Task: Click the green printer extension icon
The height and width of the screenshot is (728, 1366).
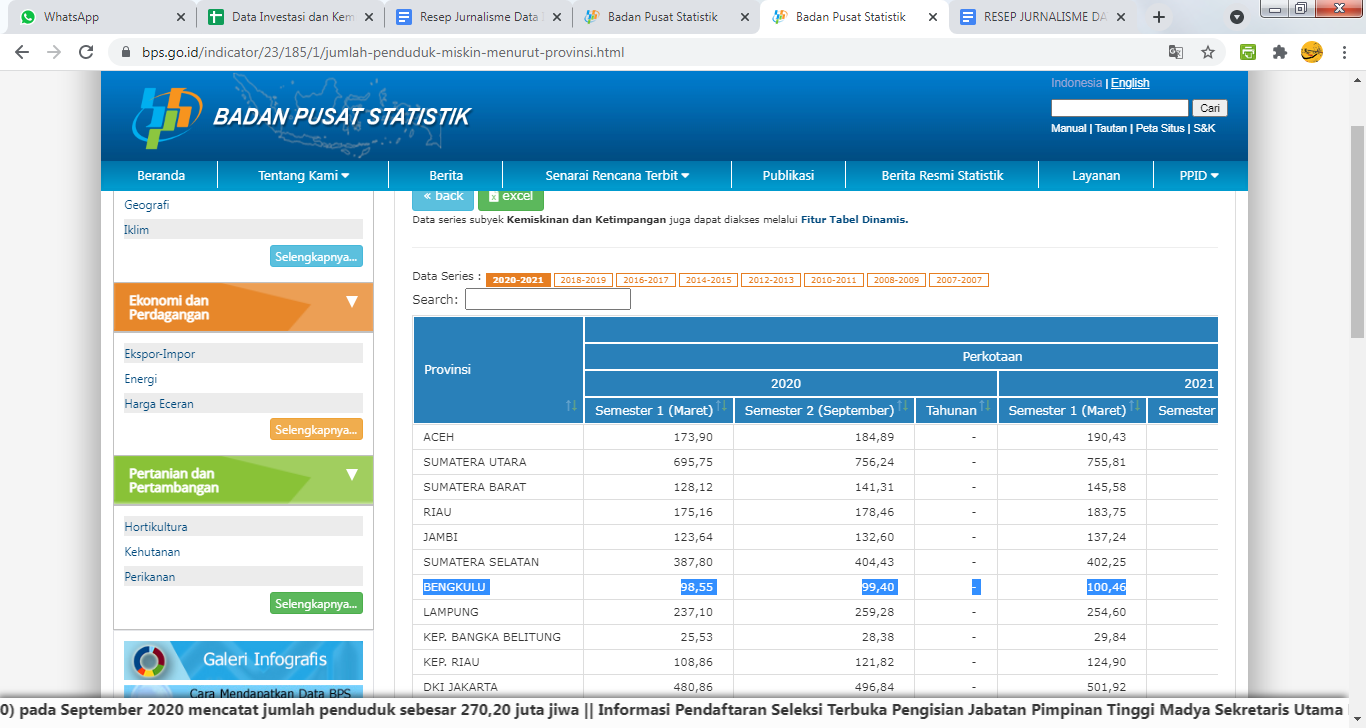Action: 1248,52
